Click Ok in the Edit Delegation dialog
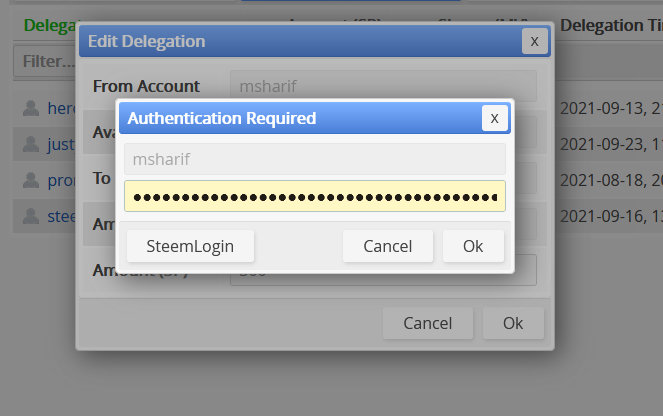The height and width of the screenshot is (416, 663). 513,323
